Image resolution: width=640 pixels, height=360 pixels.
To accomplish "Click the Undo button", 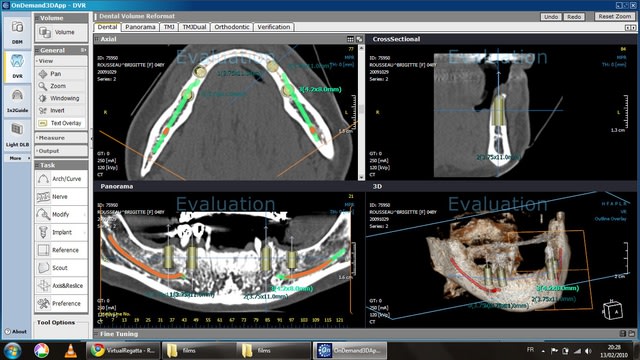I will [551, 17].
